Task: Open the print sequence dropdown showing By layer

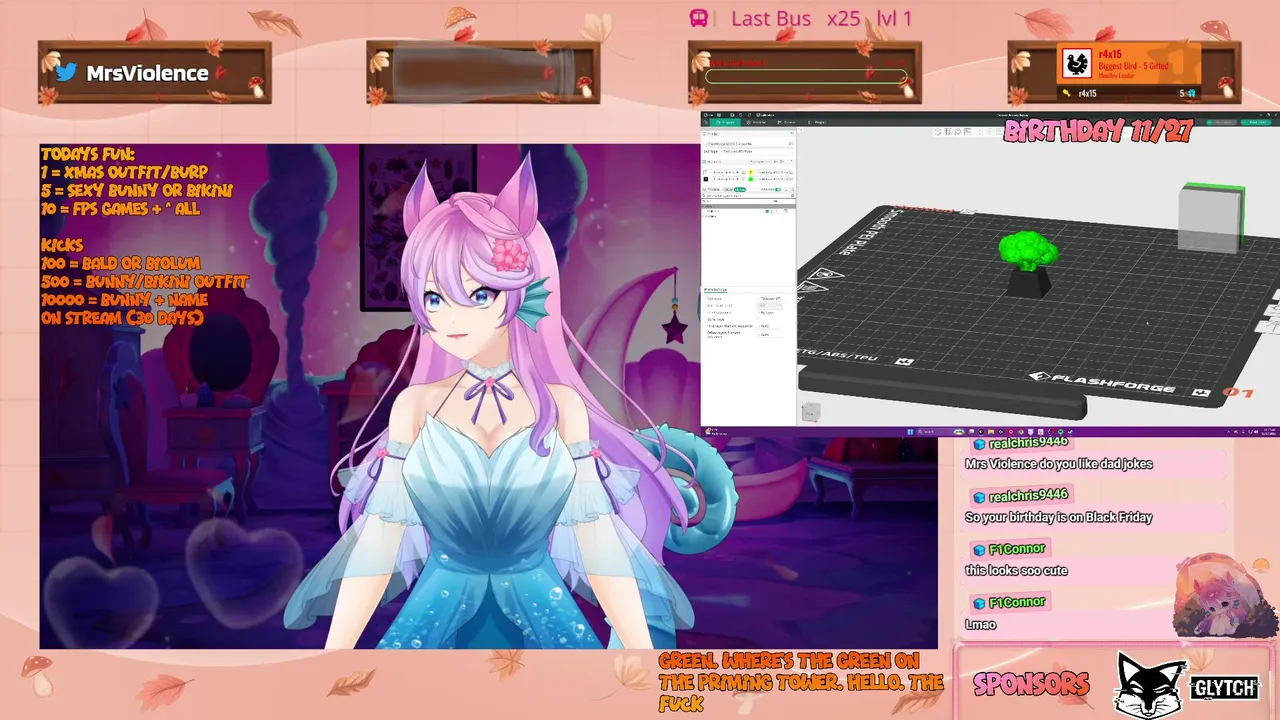Action: (770, 312)
